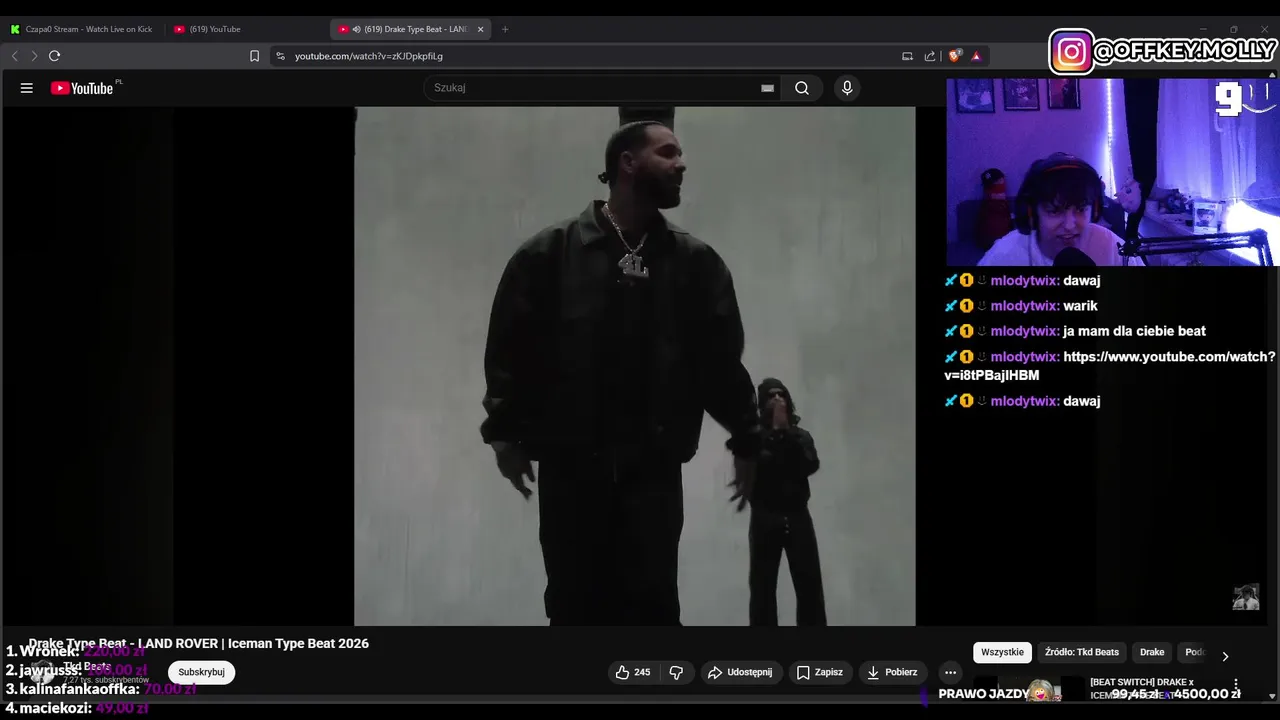1280x720 pixels.
Task: Open the Brave Rewards triangle icon
Action: coord(976,56)
